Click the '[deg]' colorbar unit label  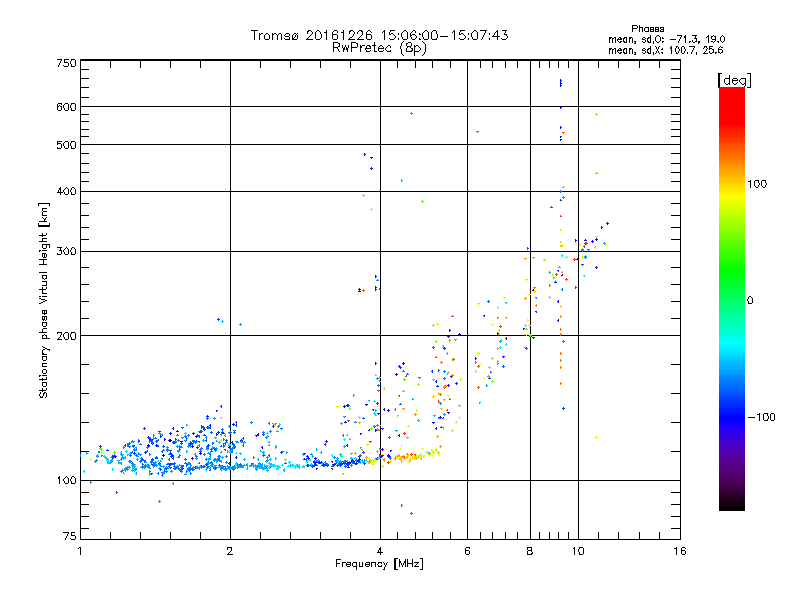click(734, 80)
